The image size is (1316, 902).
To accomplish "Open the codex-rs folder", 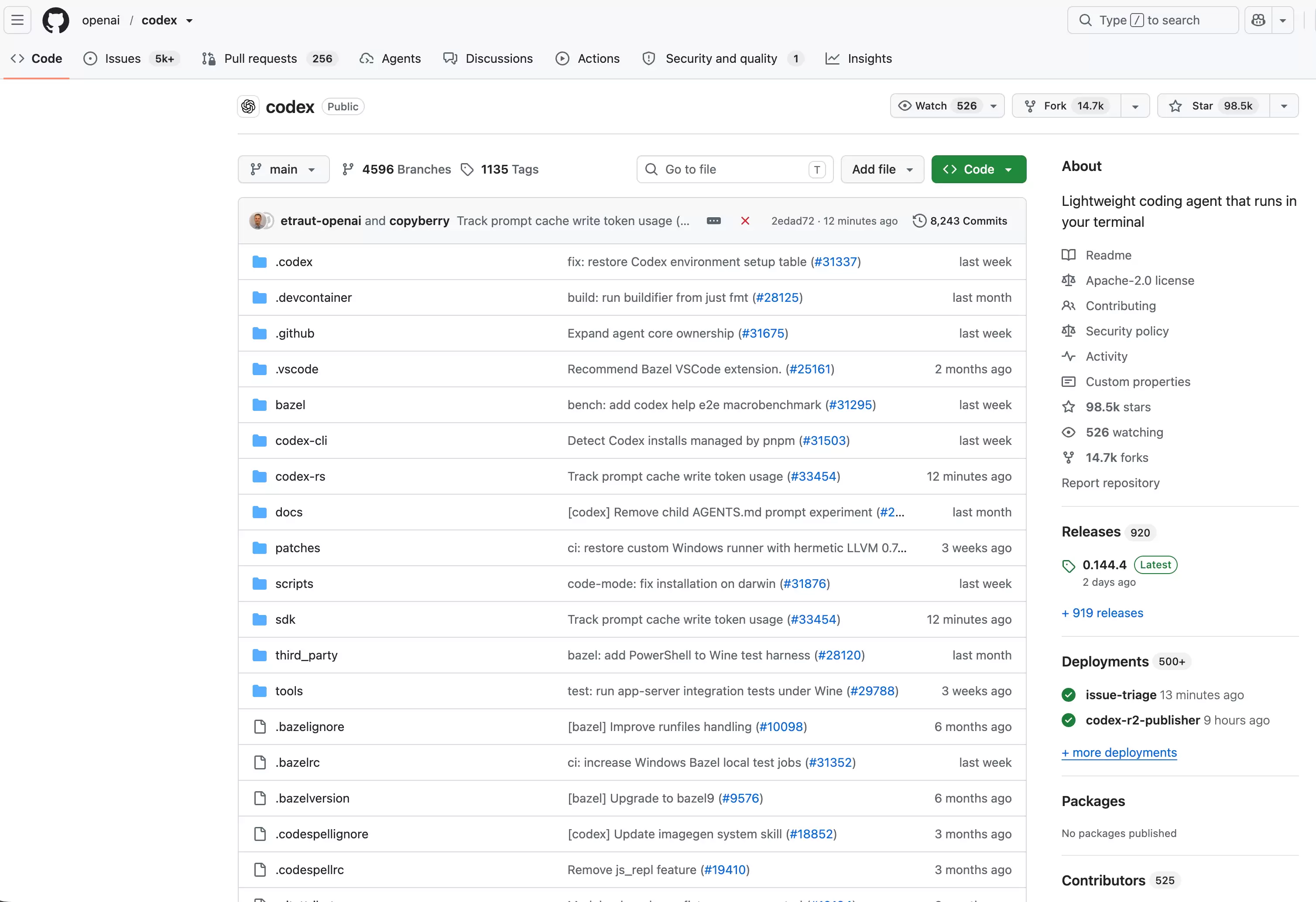I will point(300,476).
